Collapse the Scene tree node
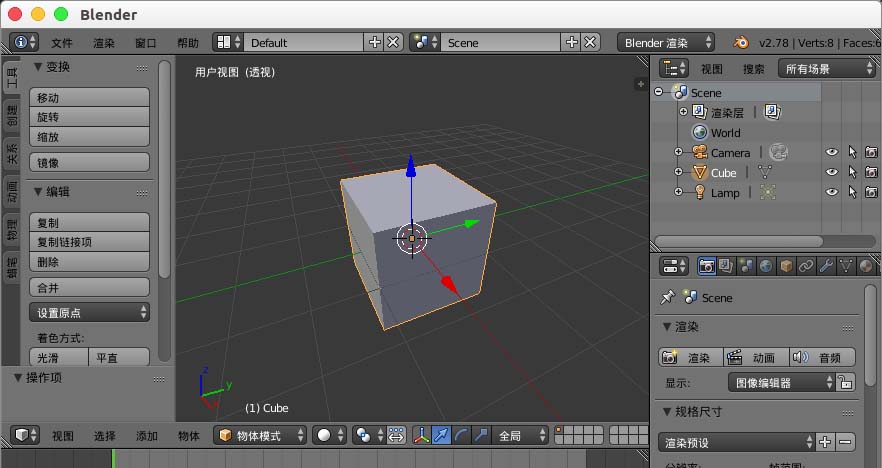The height and width of the screenshot is (468, 882). (659, 92)
